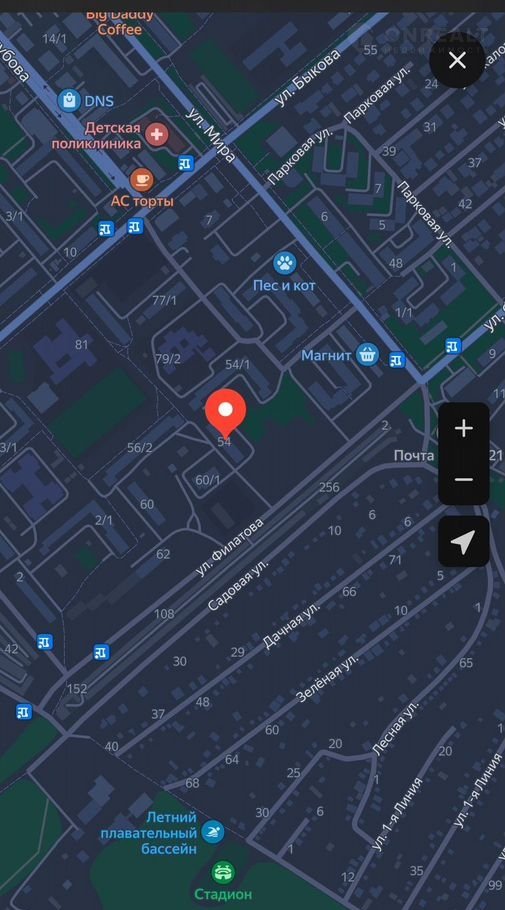The image size is (505, 910).
Task: Tap the swimming pool icon near Летний бассейн
Action: point(212,832)
